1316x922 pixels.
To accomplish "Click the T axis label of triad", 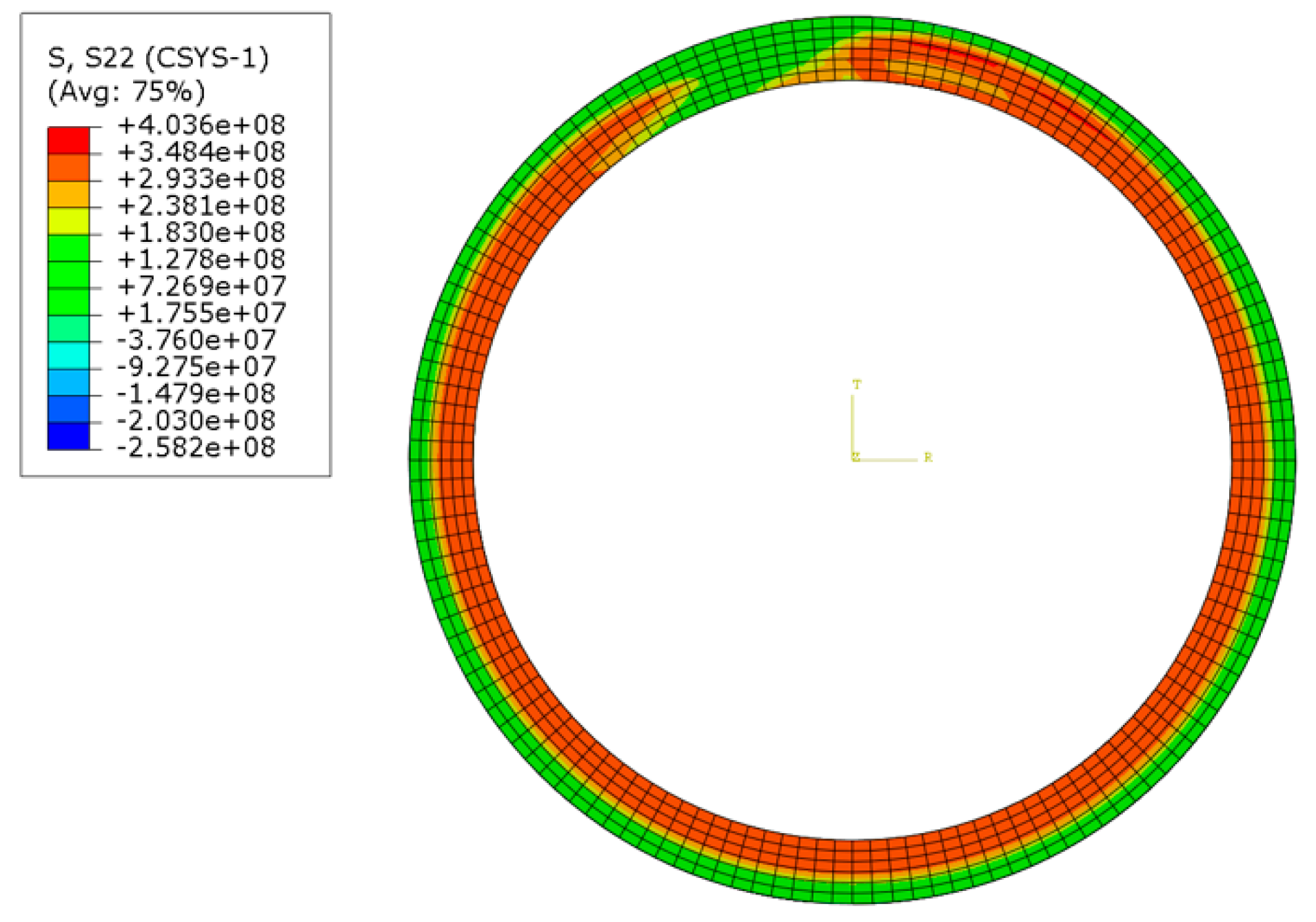I will tap(857, 385).
